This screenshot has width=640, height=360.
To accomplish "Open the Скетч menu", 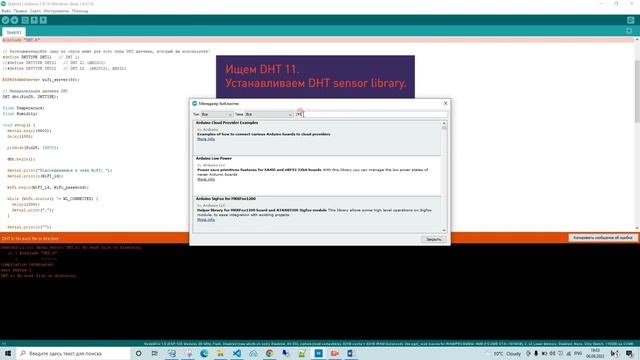I will [x=35, y=11].
